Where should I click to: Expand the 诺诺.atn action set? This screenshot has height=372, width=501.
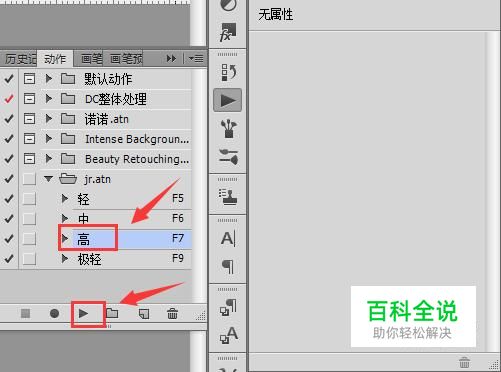(x=49, y=118)
